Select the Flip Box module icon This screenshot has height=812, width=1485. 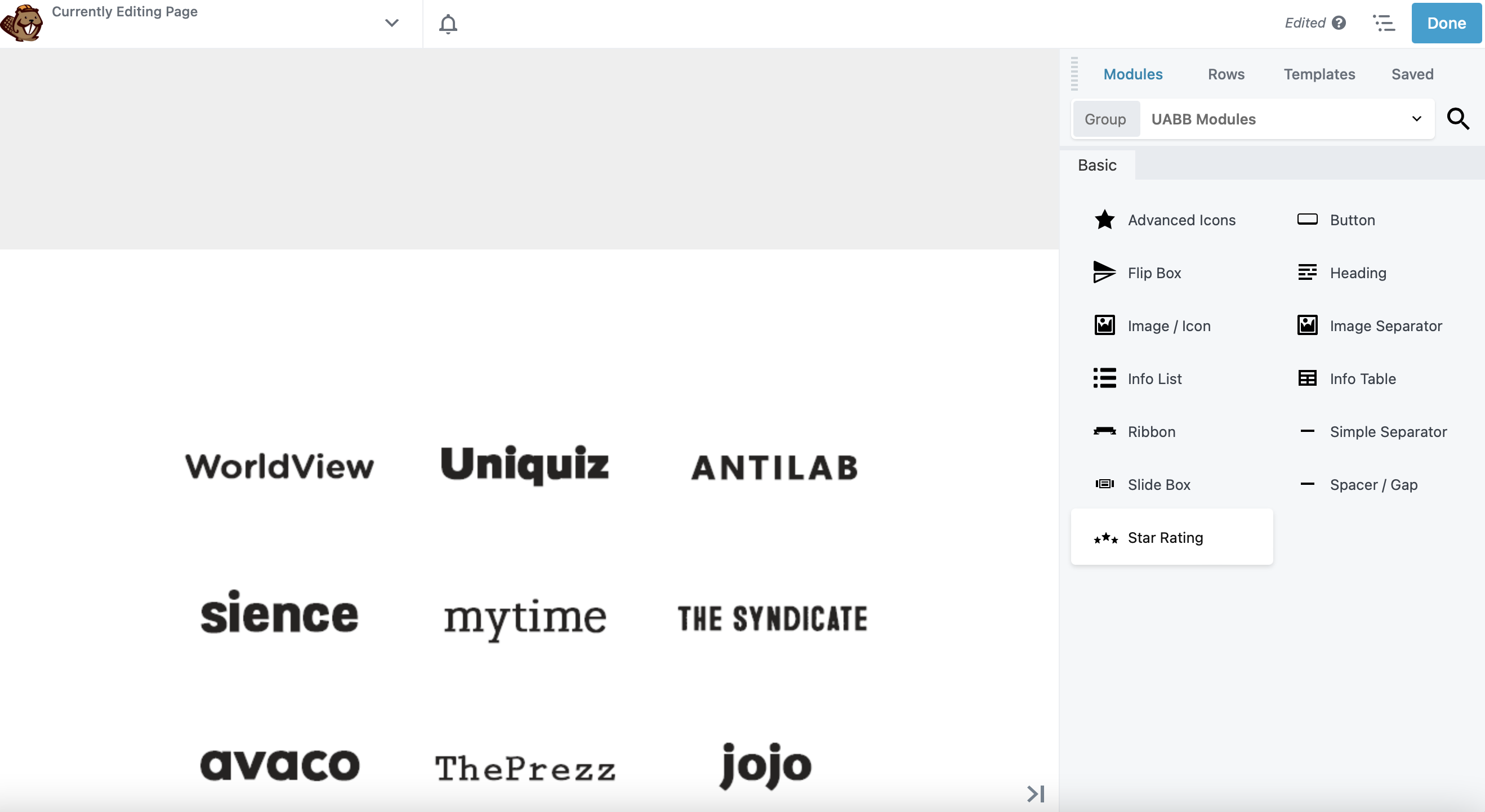click(1103, 272)
